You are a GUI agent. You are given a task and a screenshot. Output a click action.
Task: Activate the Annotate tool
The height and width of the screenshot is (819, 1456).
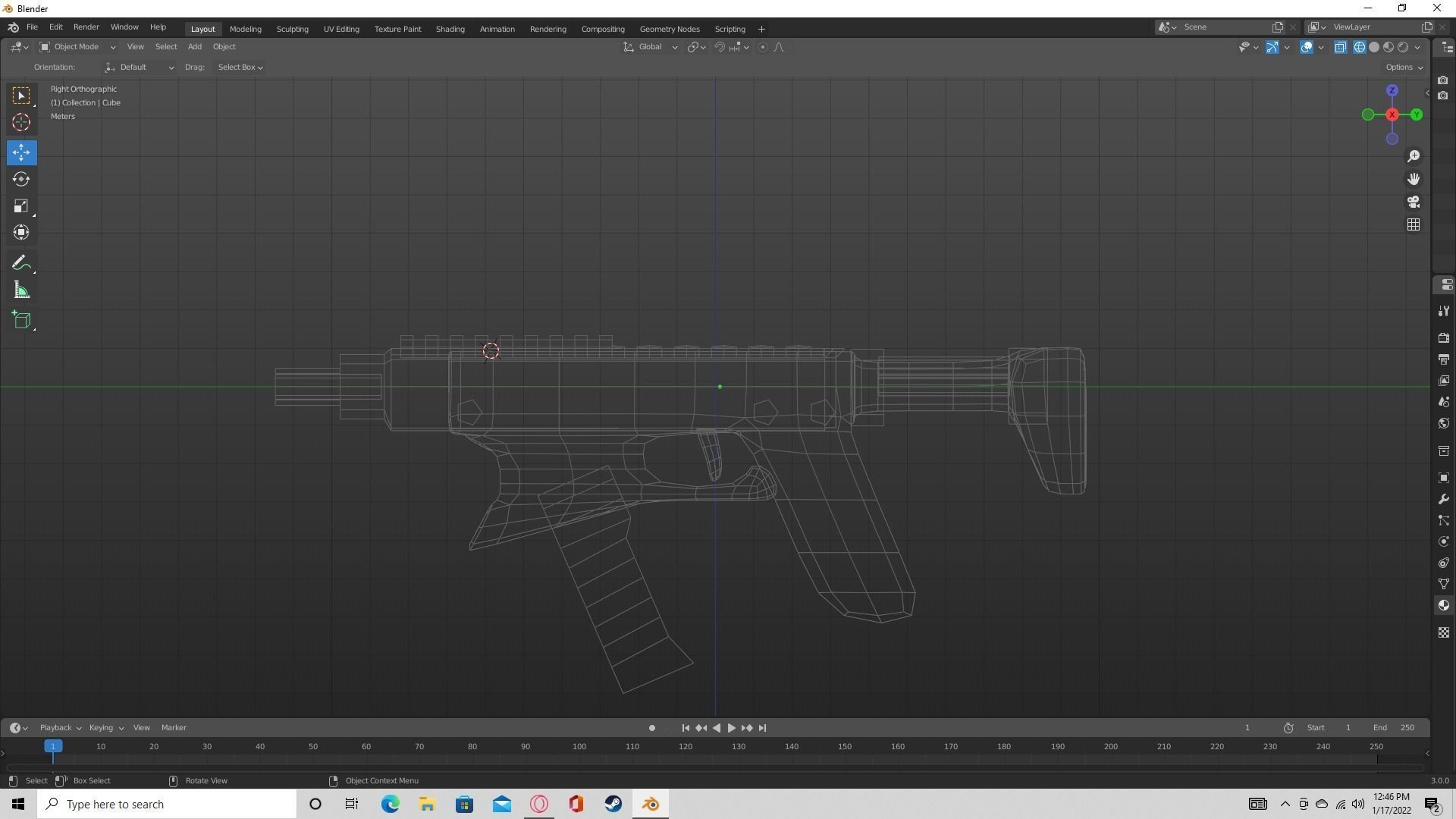tap(21, 262)
